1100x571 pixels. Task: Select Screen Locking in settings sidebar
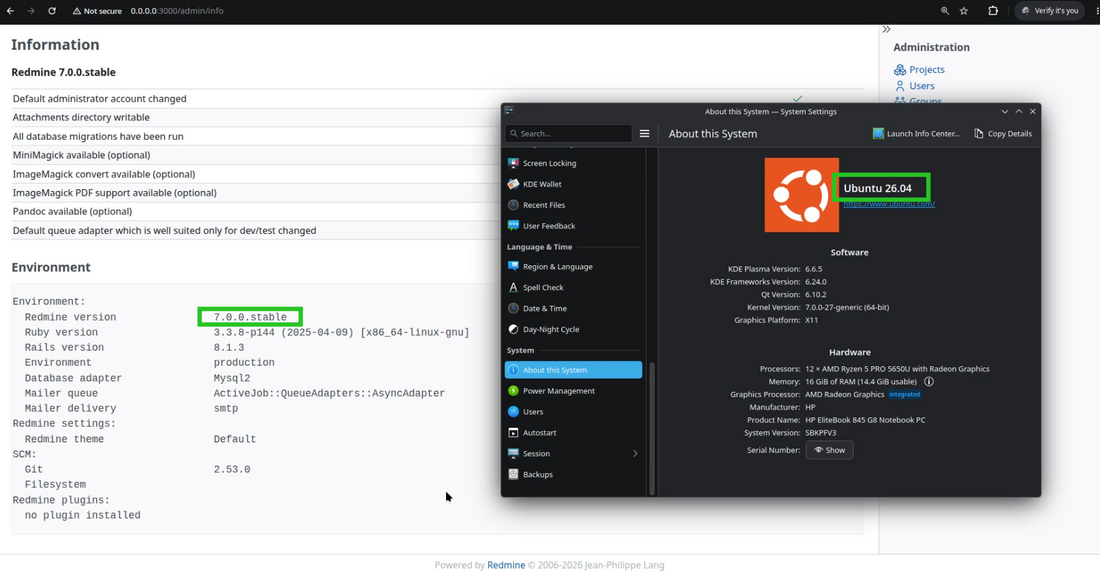573,163
